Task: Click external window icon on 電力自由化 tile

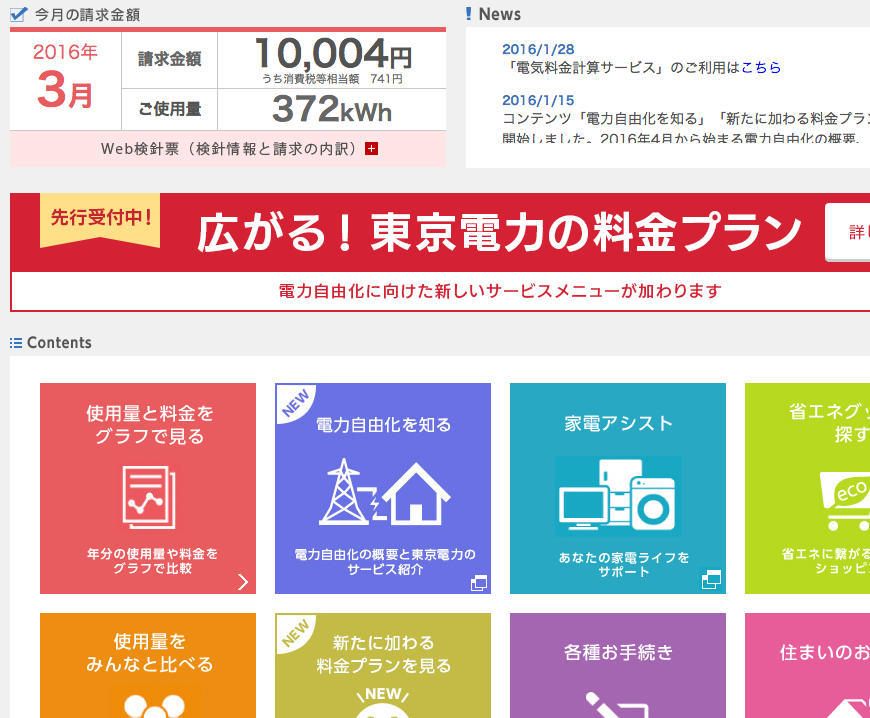Action: (478, 583)
